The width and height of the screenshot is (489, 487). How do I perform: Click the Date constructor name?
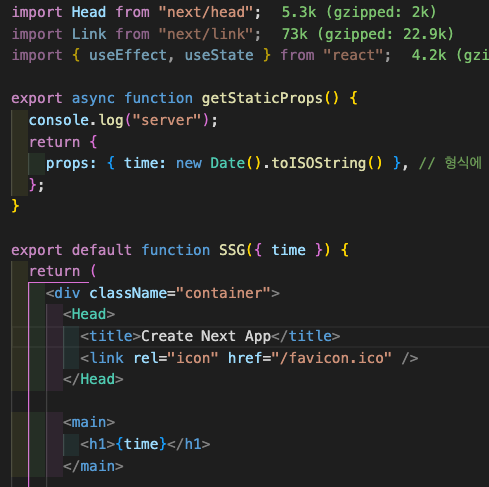(228, 163)
